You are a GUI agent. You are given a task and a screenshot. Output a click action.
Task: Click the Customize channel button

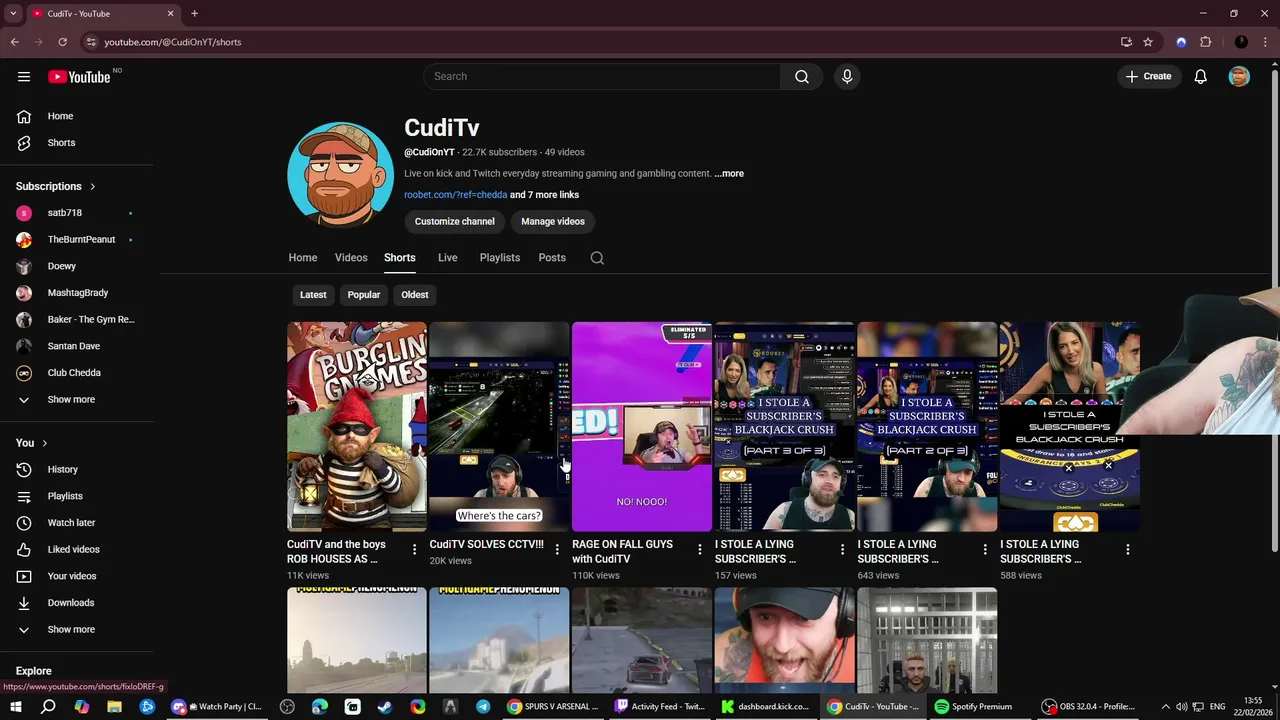coord(455,222)
